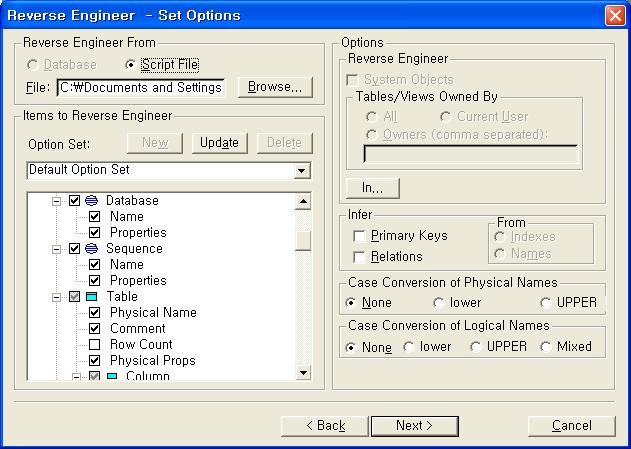Uncheck the Physical Props checkbox

pos(95,360)
